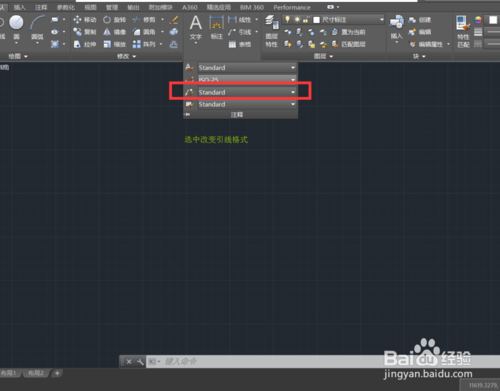Click the Erase pencil-eraser icon
The width and height of the screenshot is (500, 391).
point(174,20)
